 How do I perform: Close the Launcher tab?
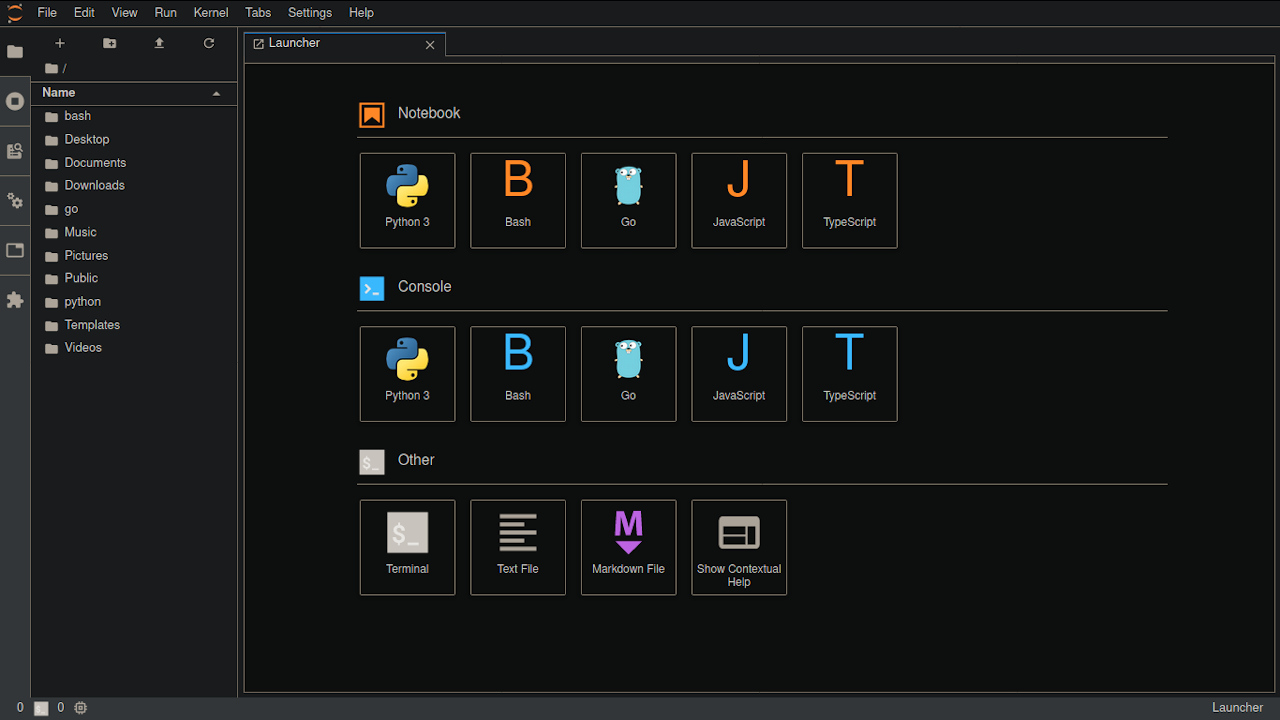point(430,45)
